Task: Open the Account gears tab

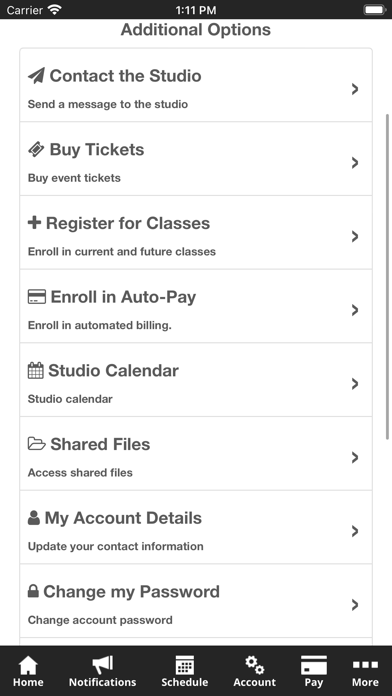Action: coord(255,671)
